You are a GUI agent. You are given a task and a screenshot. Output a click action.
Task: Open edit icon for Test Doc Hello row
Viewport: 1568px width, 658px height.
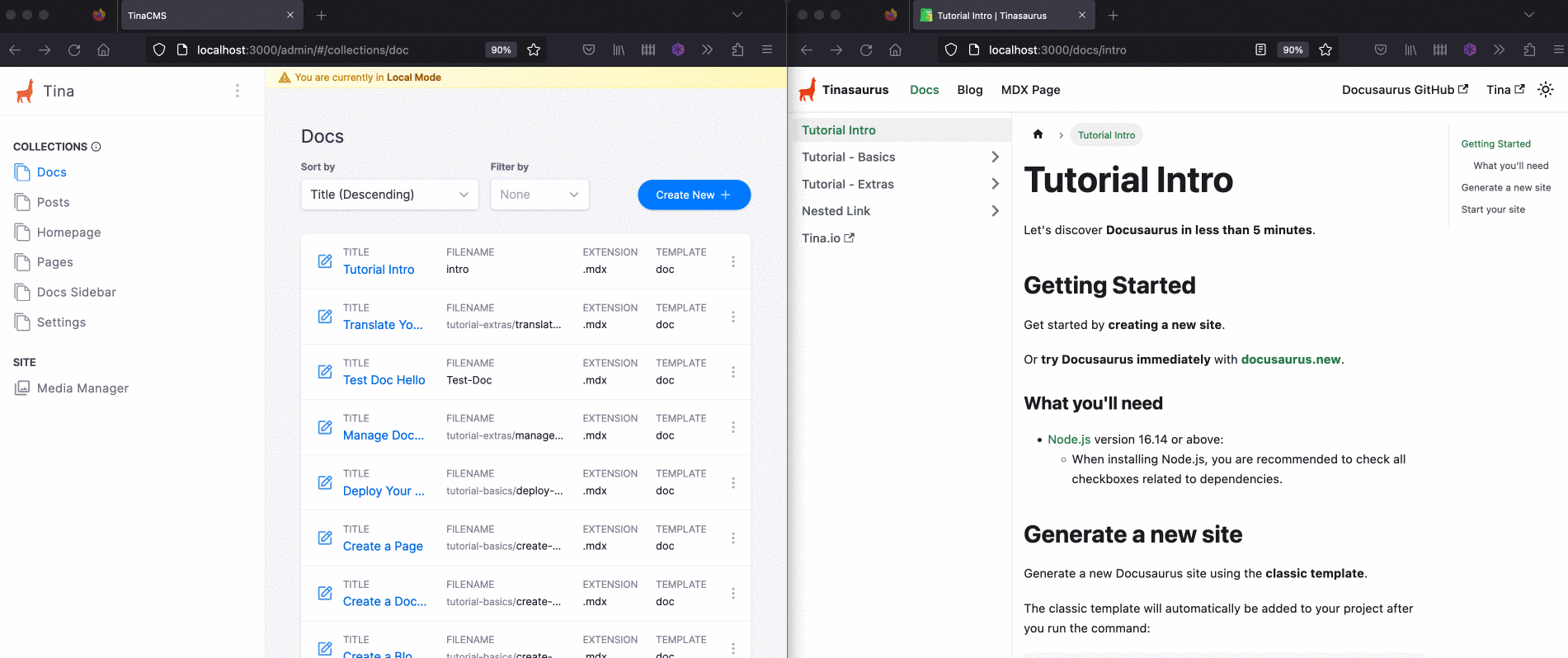tap(325, 372)
